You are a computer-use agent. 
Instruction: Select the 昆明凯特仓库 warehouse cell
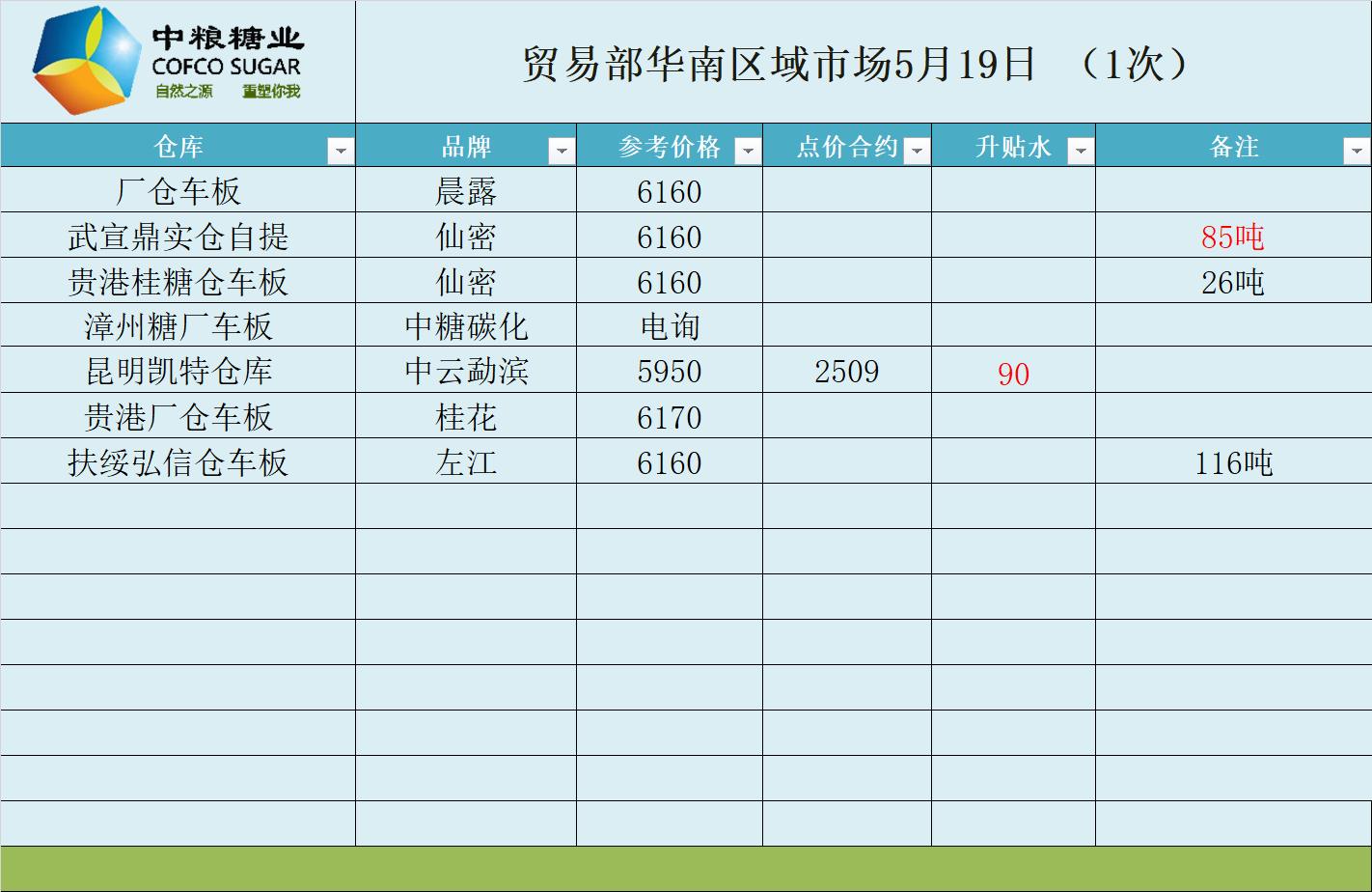tap(178, 372)
